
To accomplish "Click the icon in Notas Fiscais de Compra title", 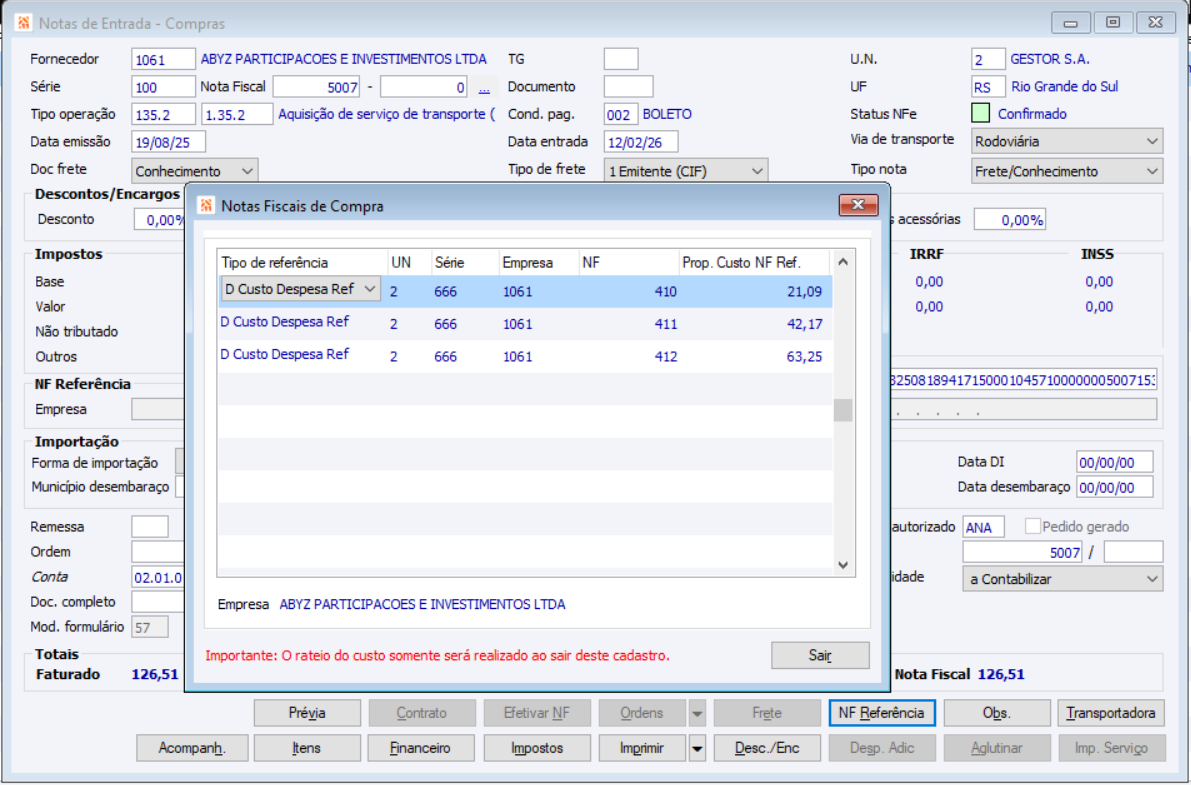I will coord(206,206).
